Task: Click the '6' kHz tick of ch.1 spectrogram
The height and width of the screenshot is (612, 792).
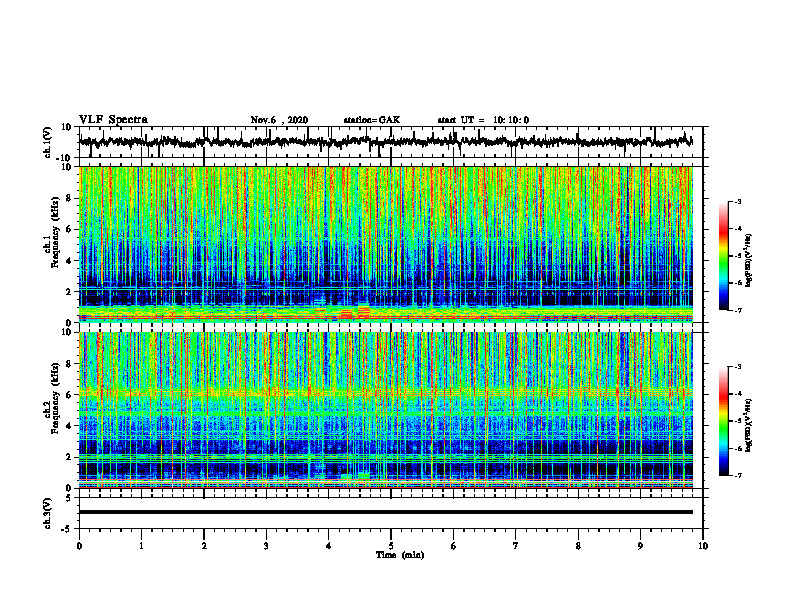Action: click(x=69, y=230)
